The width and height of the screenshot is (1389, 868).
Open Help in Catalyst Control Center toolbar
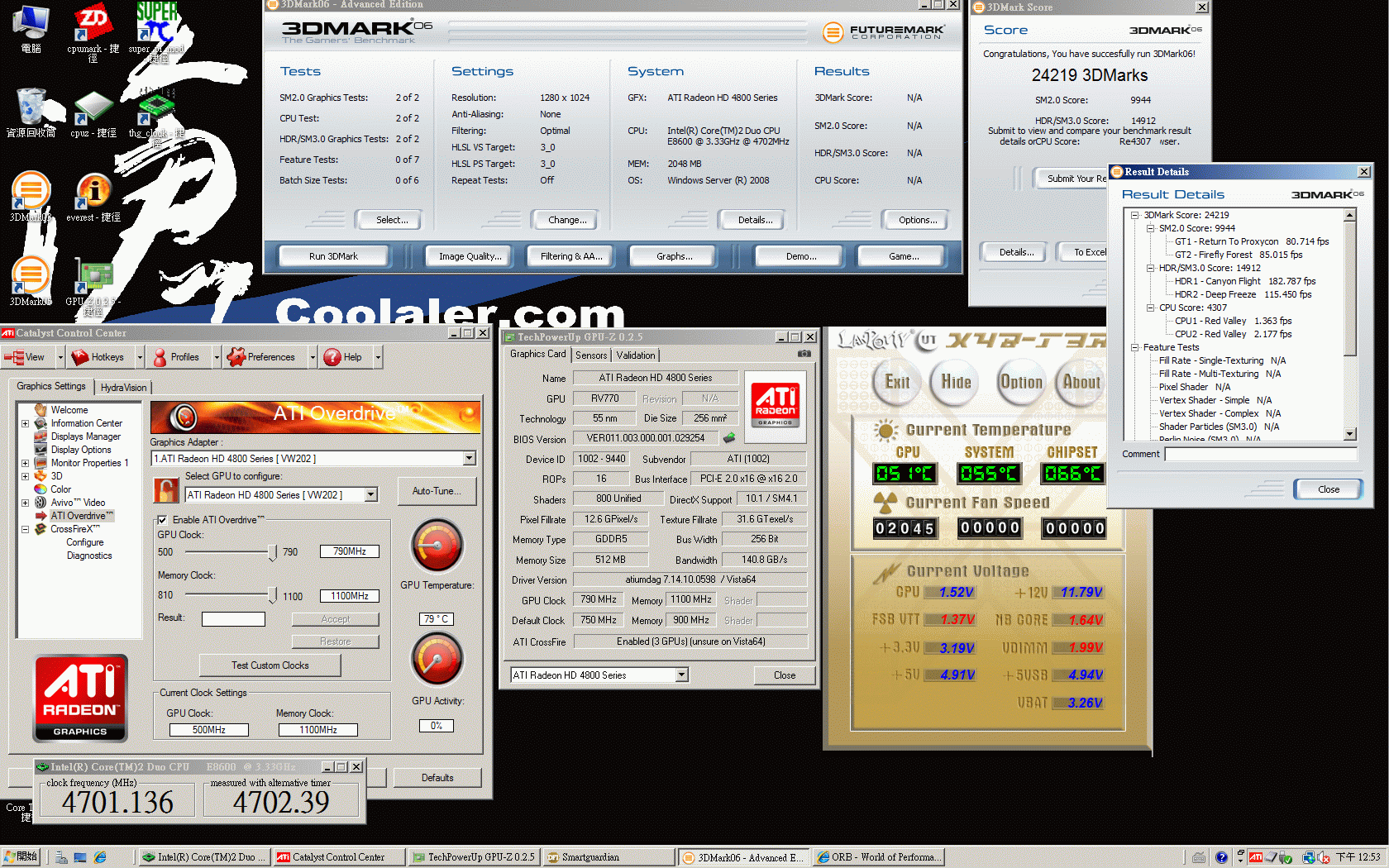[345, 357]
